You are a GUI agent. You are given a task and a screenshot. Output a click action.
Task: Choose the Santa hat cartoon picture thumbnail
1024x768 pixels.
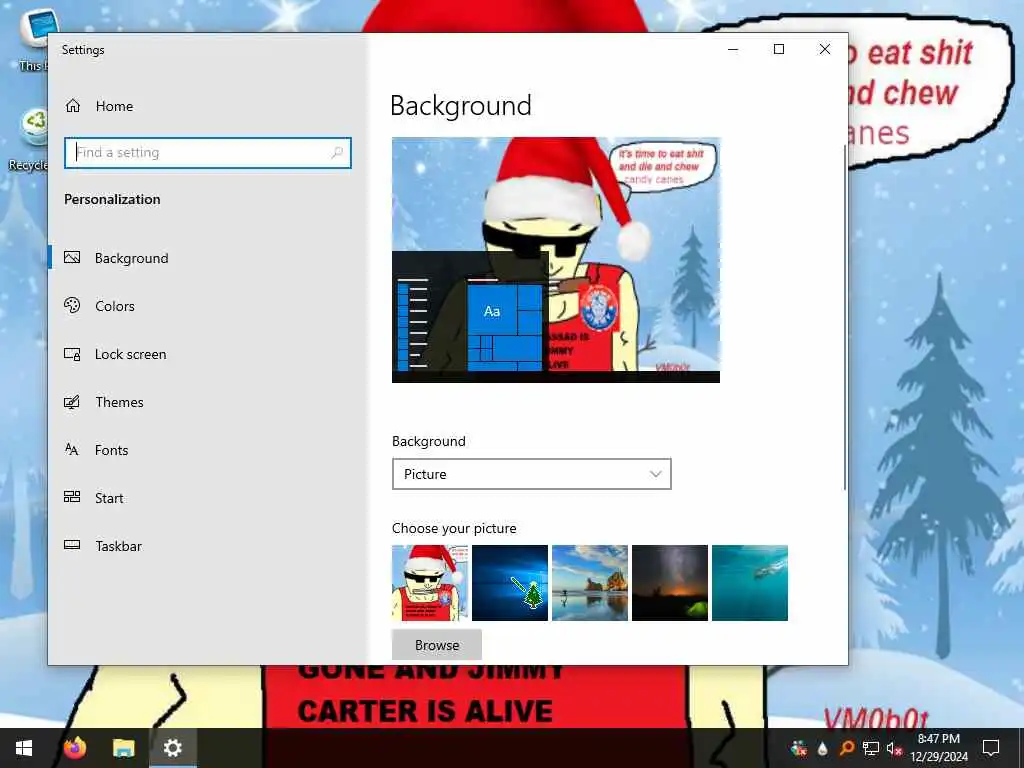tap(430, 583)
